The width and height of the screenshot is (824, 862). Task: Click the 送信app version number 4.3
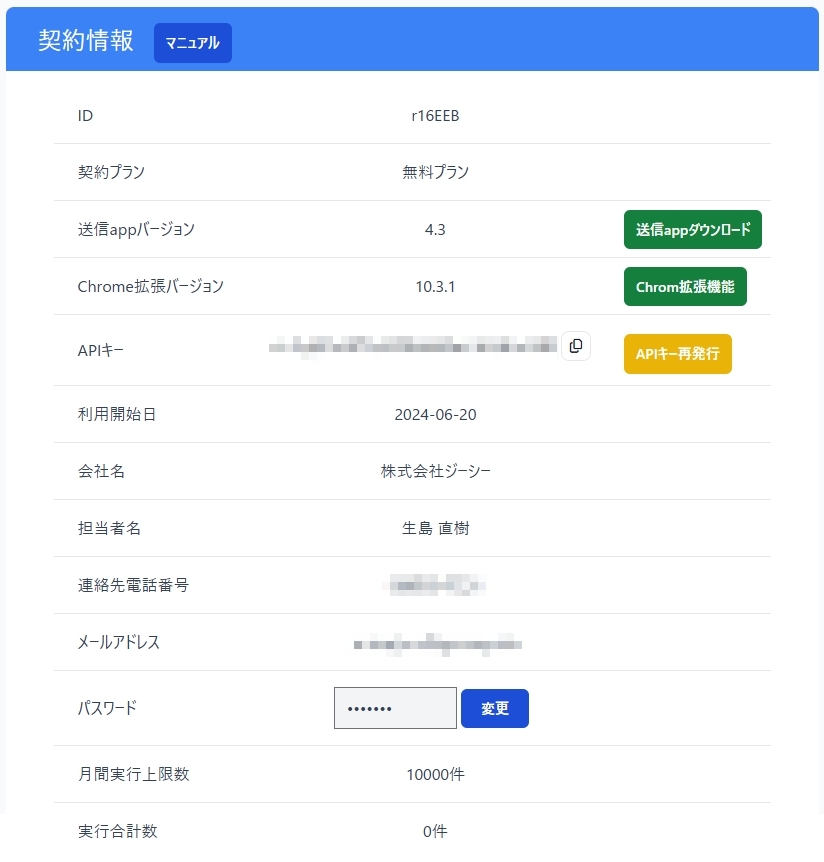click(435, 230)
